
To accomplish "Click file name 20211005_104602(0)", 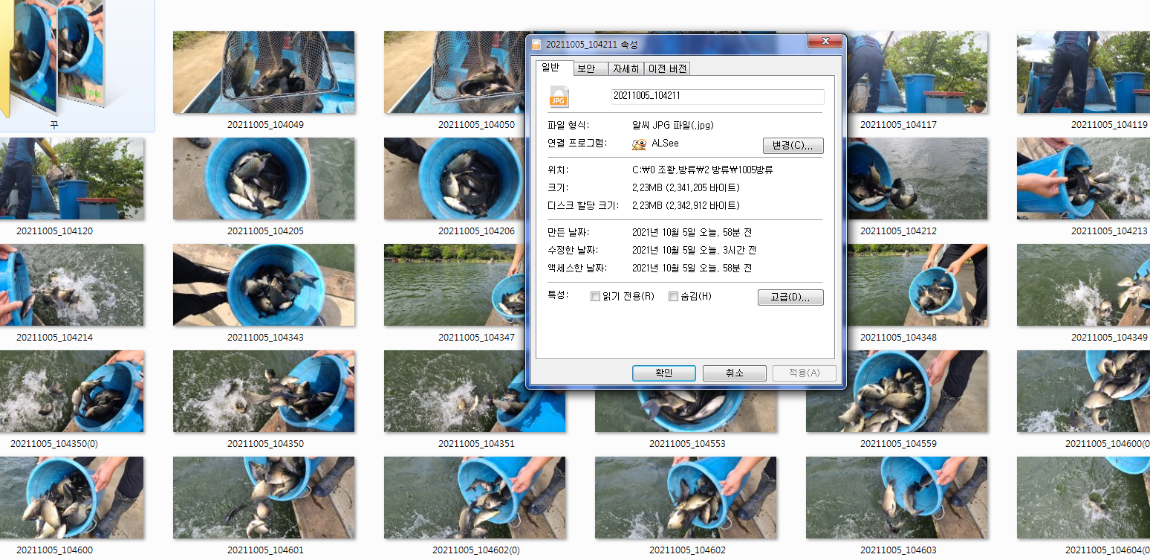I will (476, 550).
